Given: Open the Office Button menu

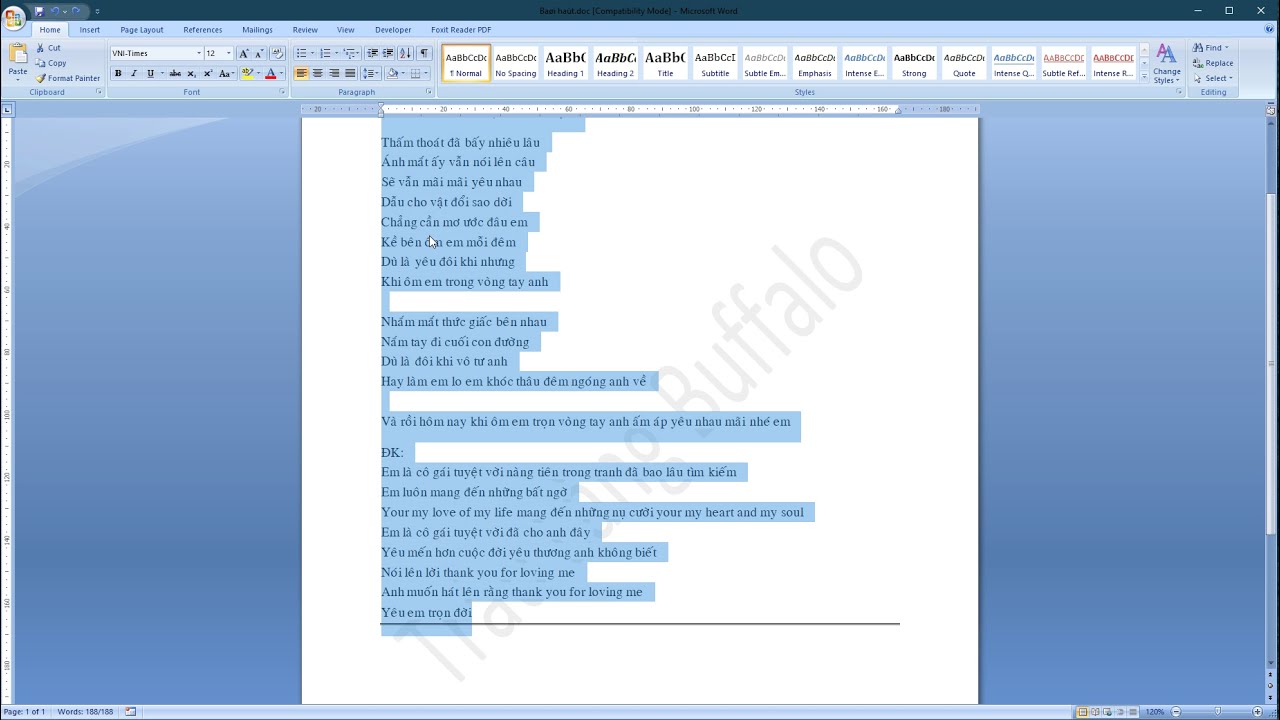Looking at the screenshot, I should point(14,17).
